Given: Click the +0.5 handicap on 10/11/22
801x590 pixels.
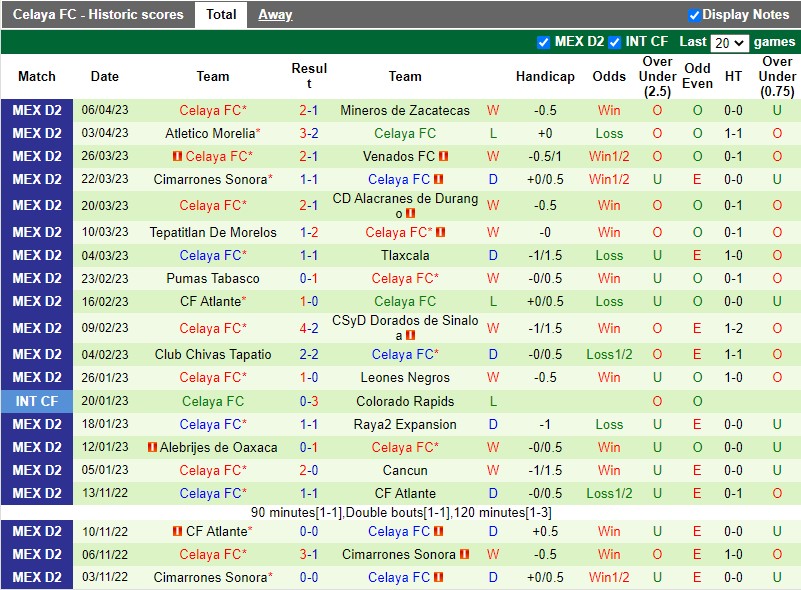Looking at the screenshot, I should click(x=545, y=532).
